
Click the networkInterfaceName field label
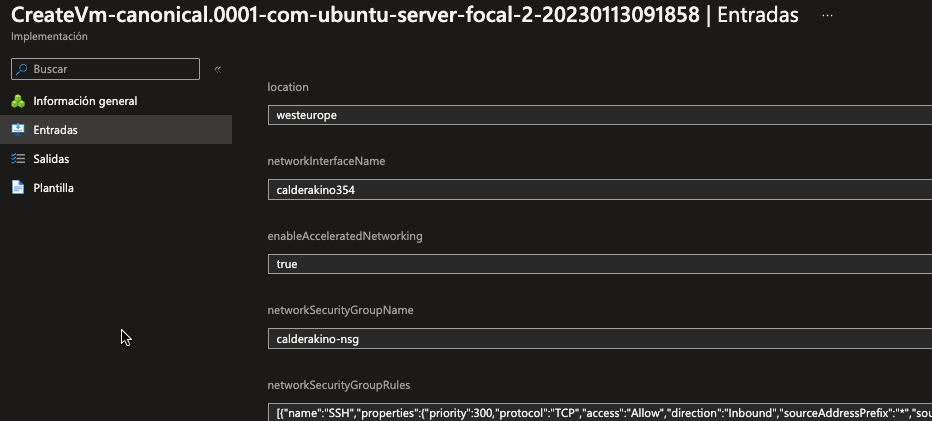click(326, 161)
